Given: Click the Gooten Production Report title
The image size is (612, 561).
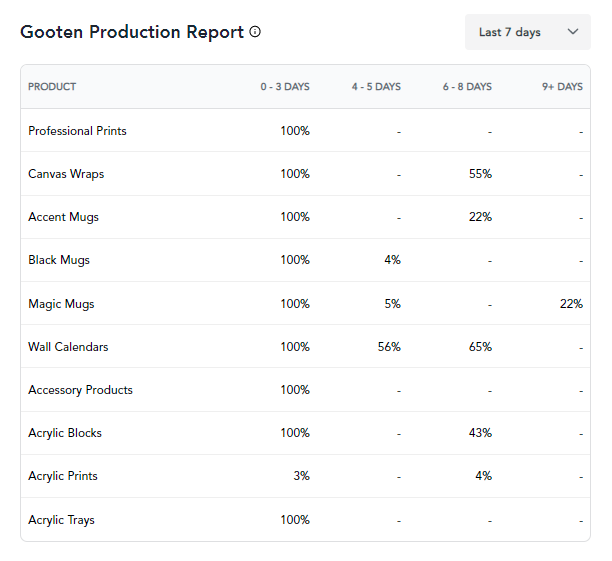Looking at the screenshot, I should coord(132,32).
